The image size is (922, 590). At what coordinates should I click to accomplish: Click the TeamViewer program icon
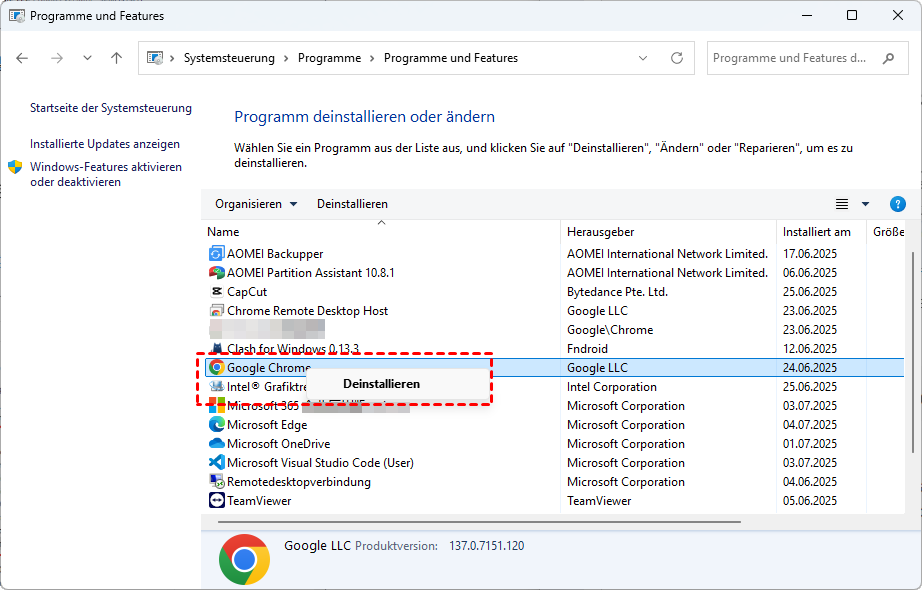click(x=216, y=501)
